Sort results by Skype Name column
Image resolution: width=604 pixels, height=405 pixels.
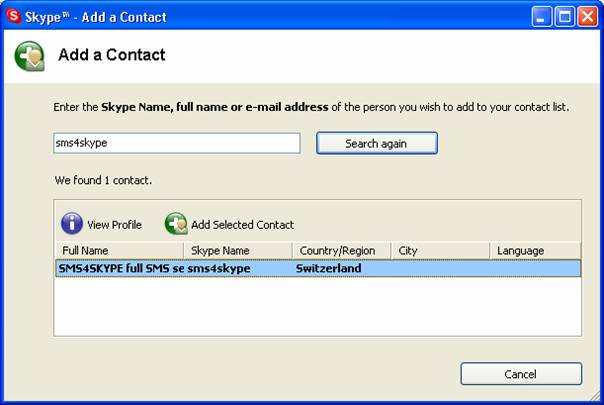tap(238, 251)
